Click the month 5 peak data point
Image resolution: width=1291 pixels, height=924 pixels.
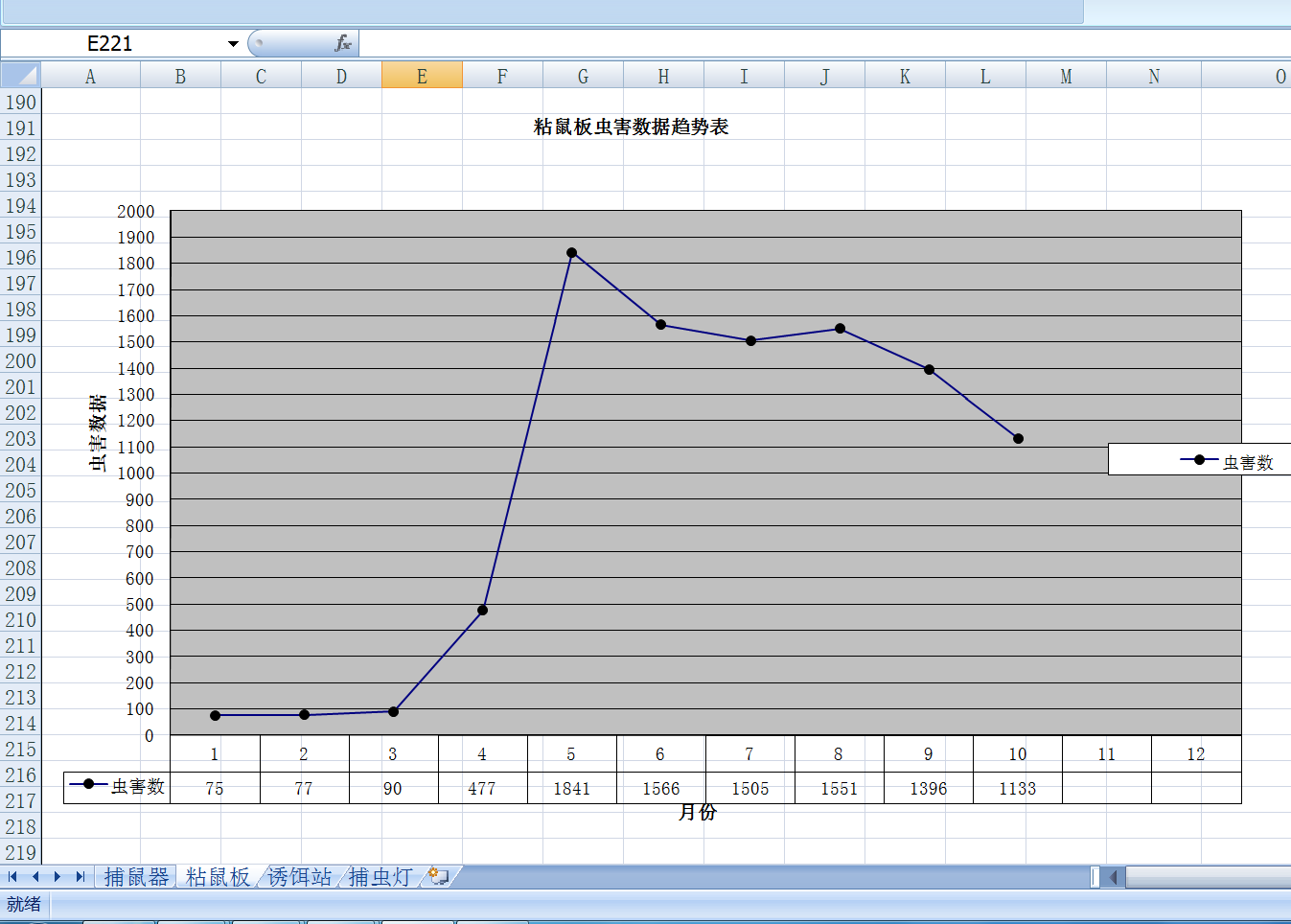(x=571, y=253)
